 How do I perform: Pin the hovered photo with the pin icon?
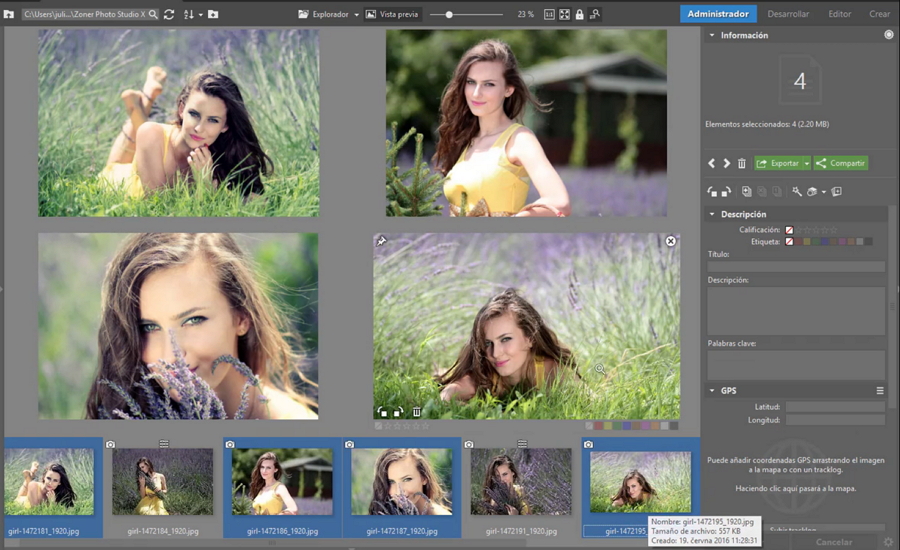click(x=381, y=242)
